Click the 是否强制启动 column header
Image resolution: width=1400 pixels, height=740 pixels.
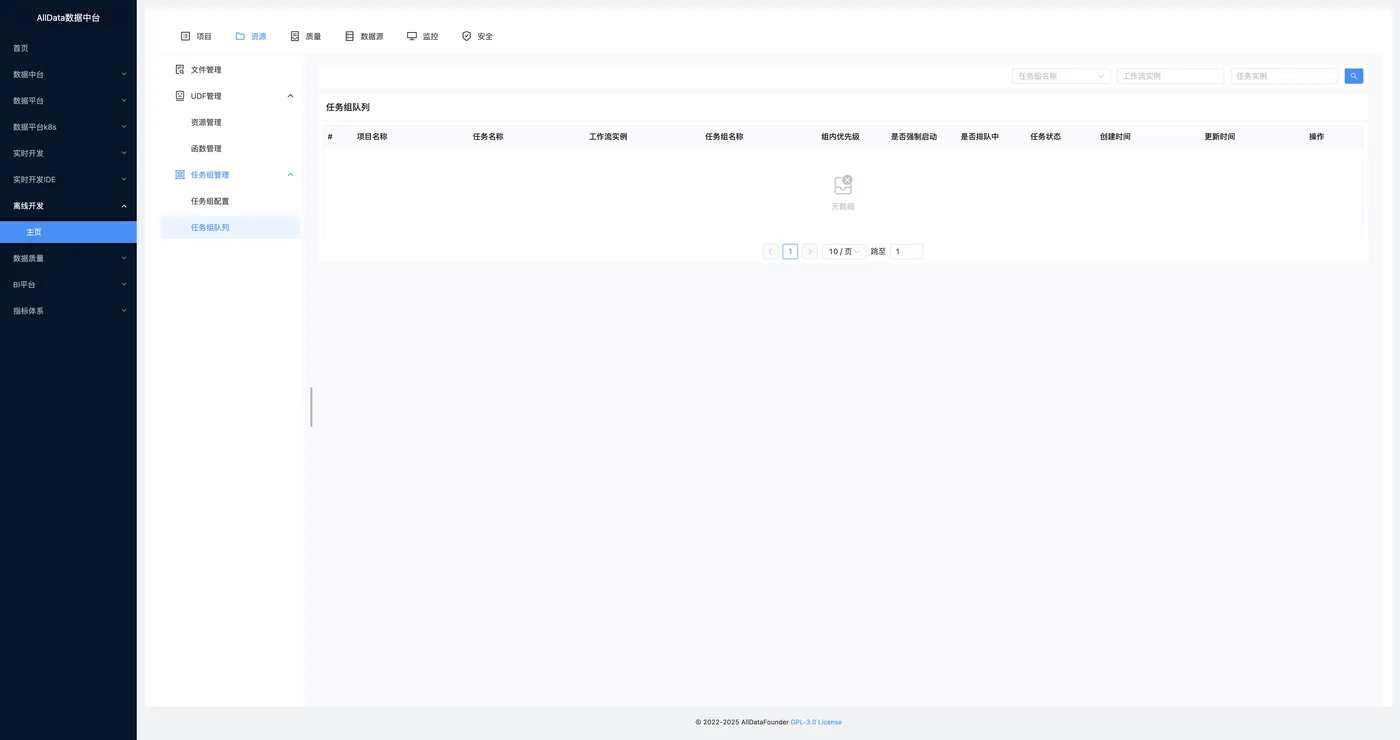(914, 136)
